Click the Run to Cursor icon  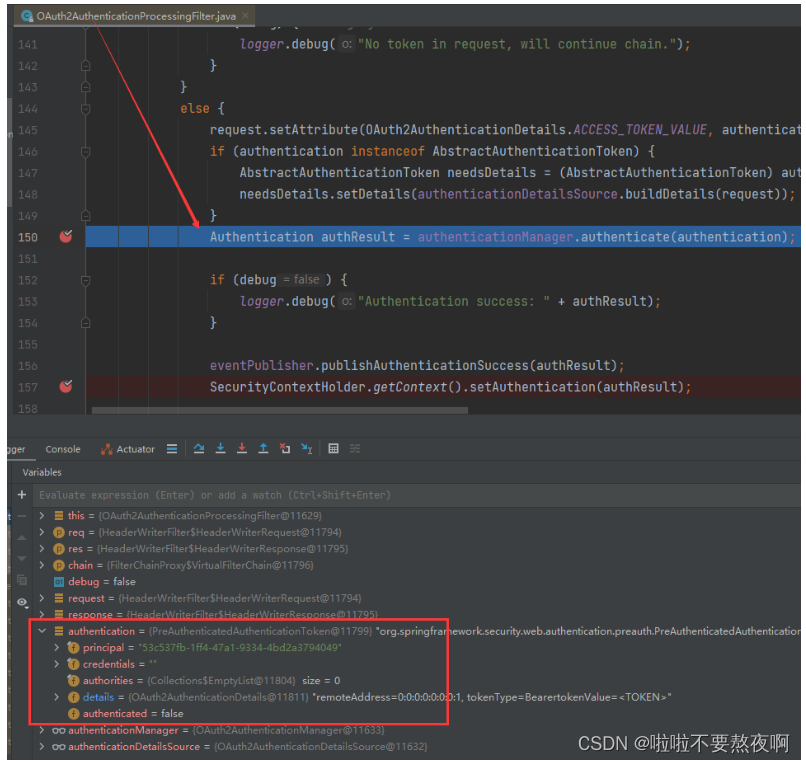[306, 449]
